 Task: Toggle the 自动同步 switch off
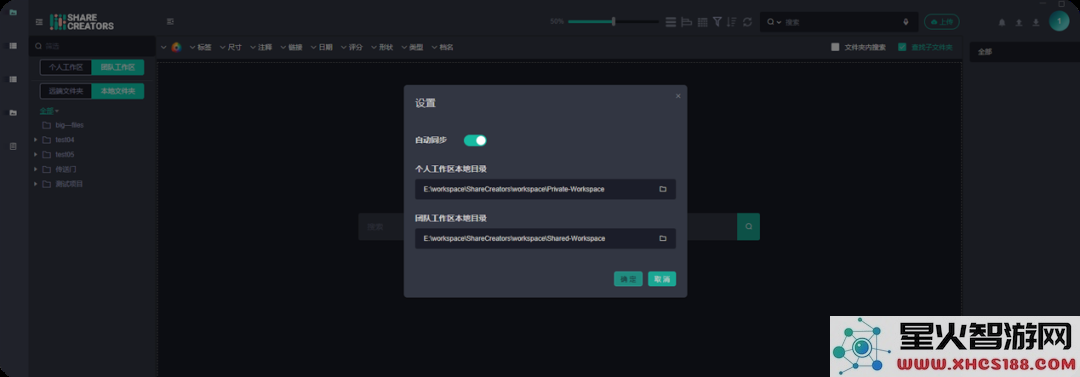(x=475, y=141)
